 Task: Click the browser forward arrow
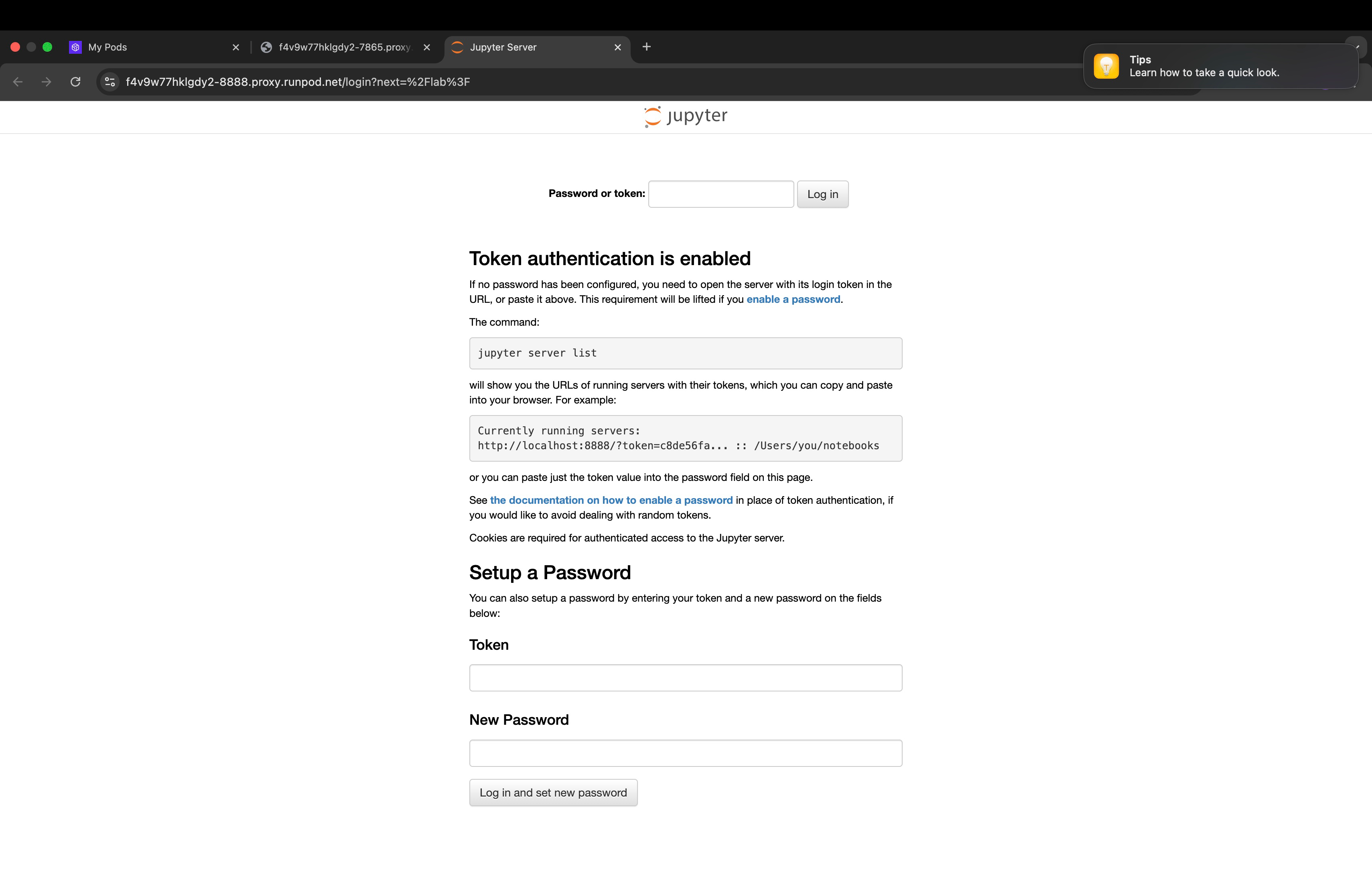[x=47, y=82]
